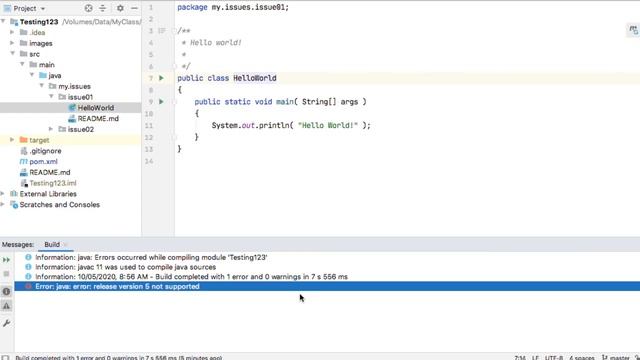Collapse the my.issues package
Viewport: 640px width, 360px height.
(42, 86)
